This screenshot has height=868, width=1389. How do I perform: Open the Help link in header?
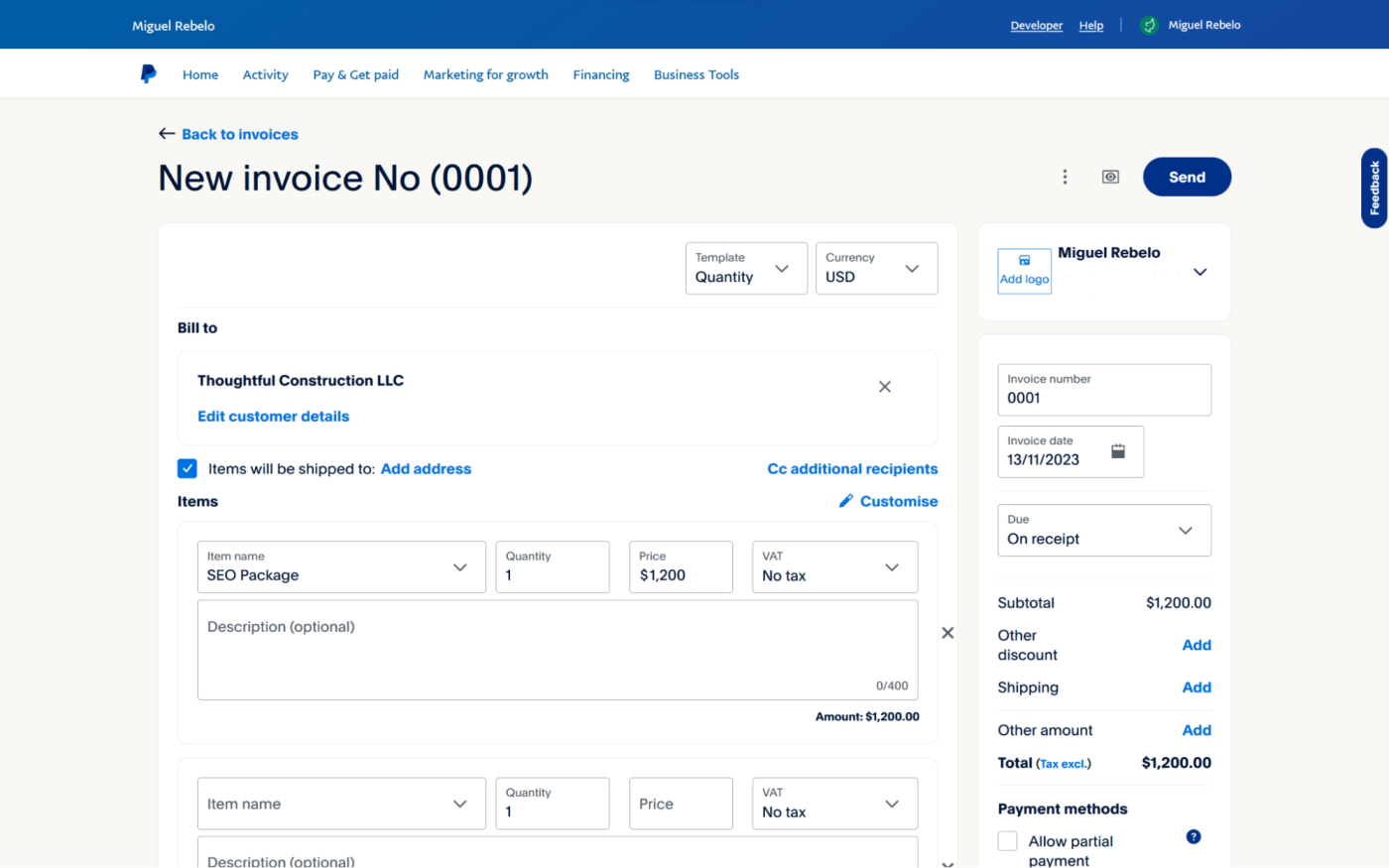(x=1091, y=26)
